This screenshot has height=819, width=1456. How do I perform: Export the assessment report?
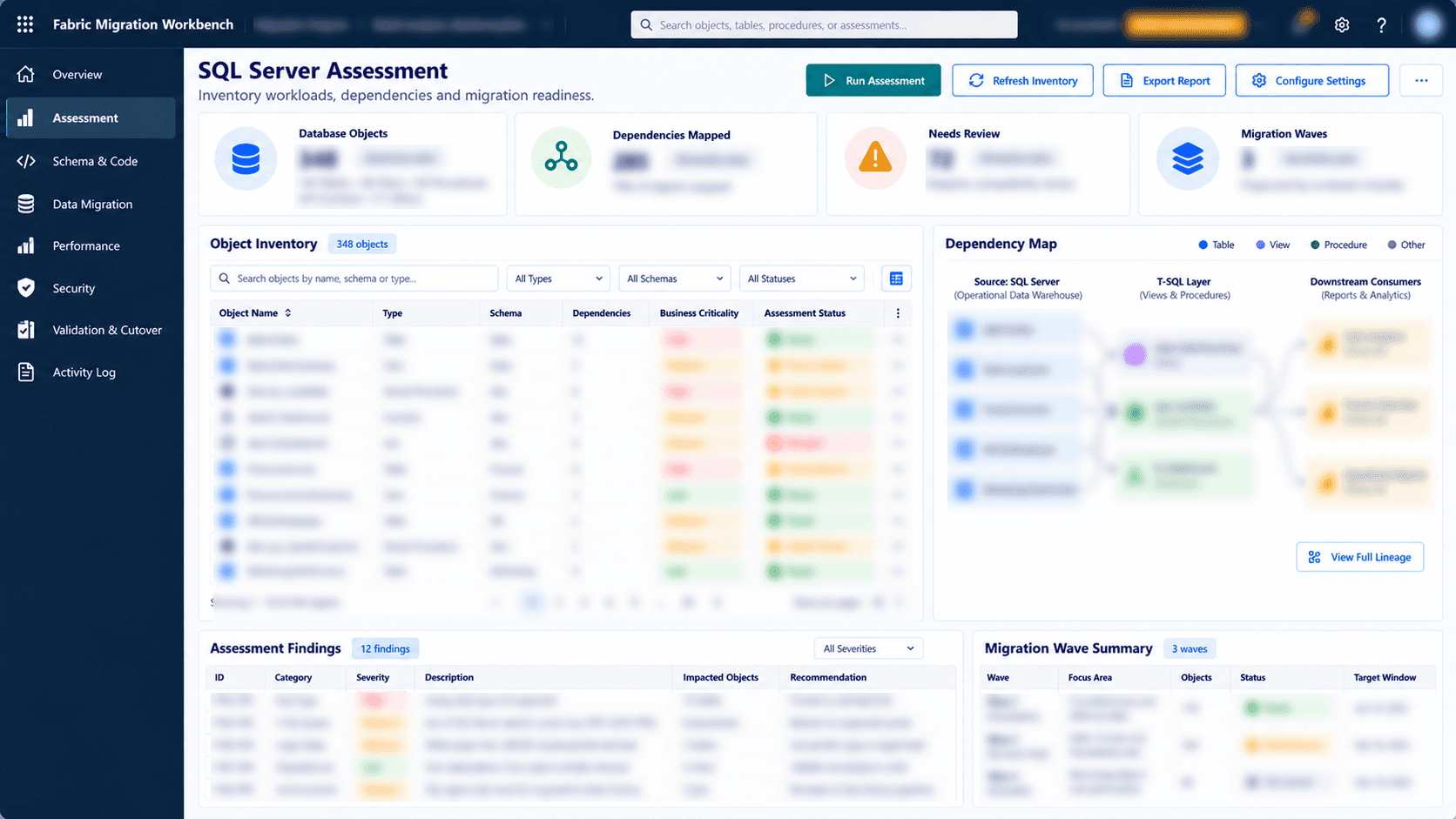(1164, 80)
